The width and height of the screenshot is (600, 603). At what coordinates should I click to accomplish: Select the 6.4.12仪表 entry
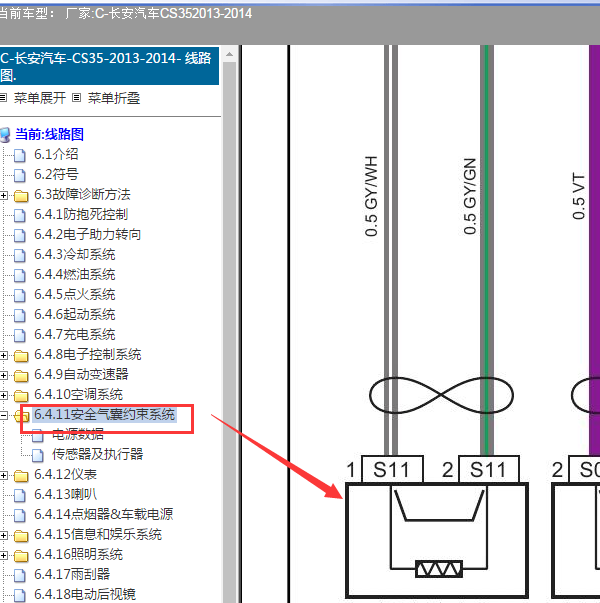coord(65,474)
